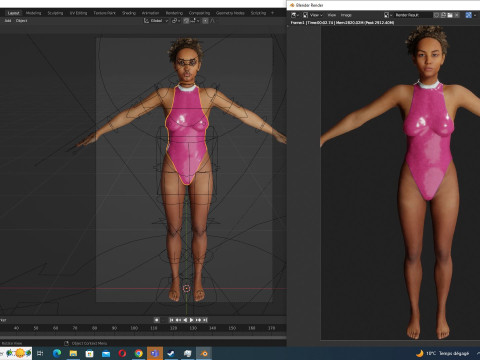Open the Animation workspace tab
Image resolution: width=480 pixels, height=360 pixels.
tap(150, 13)
